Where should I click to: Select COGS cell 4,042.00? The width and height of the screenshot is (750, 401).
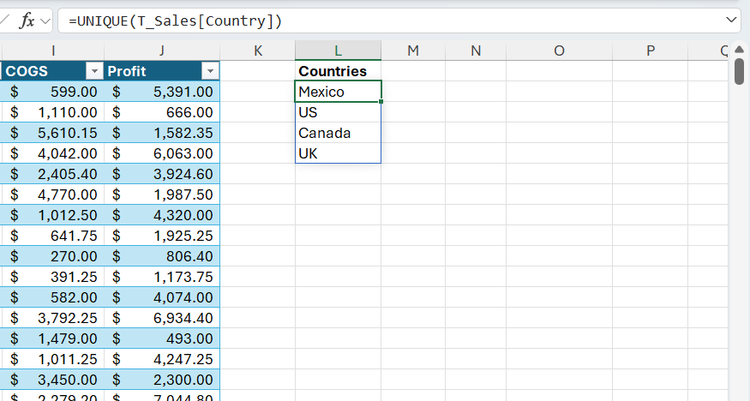(x=53, y=153)
